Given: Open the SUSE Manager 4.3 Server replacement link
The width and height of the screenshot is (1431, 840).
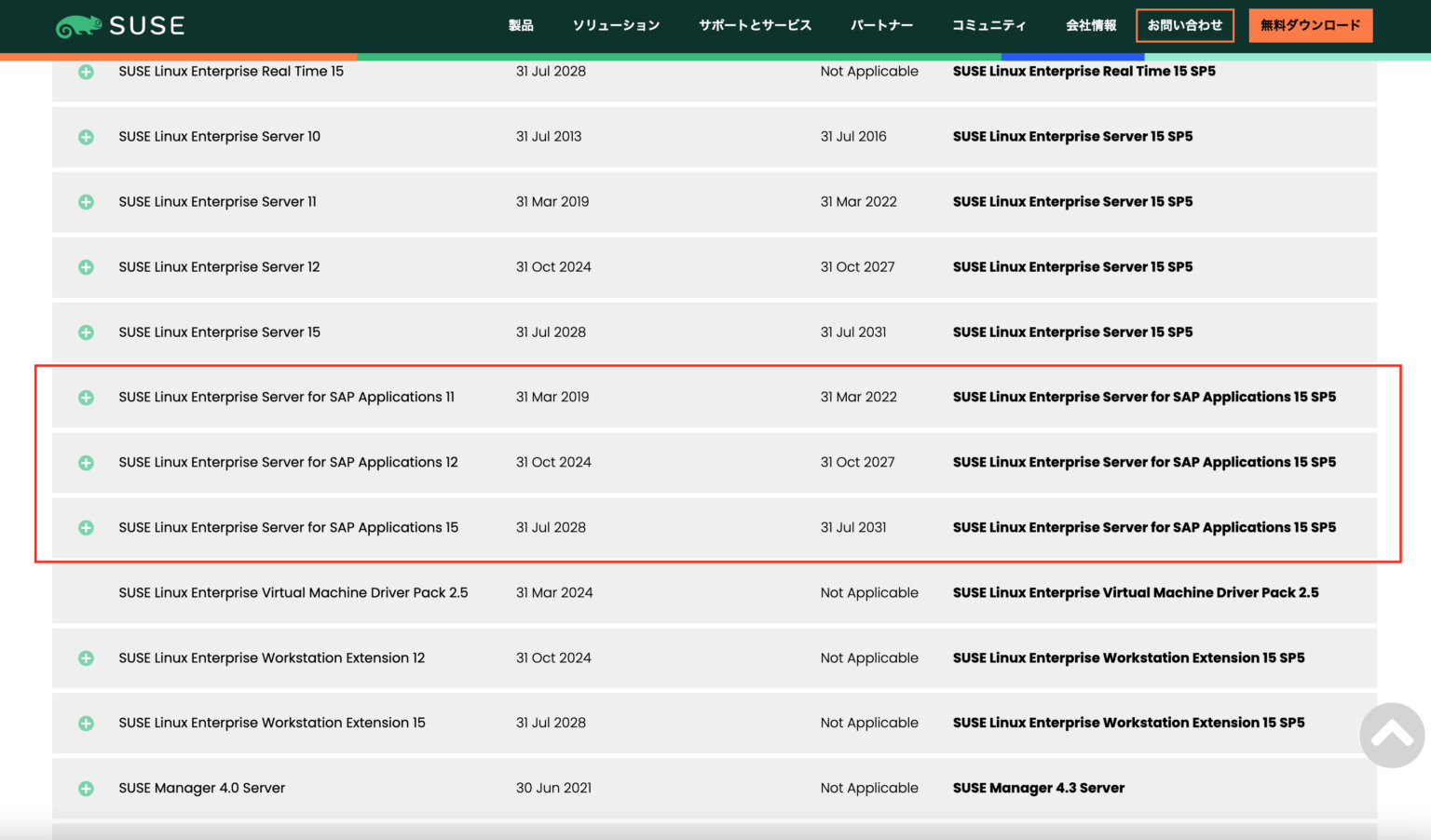Looking at the screenshot, I should pyautogui.click(x=1039, y=788).
